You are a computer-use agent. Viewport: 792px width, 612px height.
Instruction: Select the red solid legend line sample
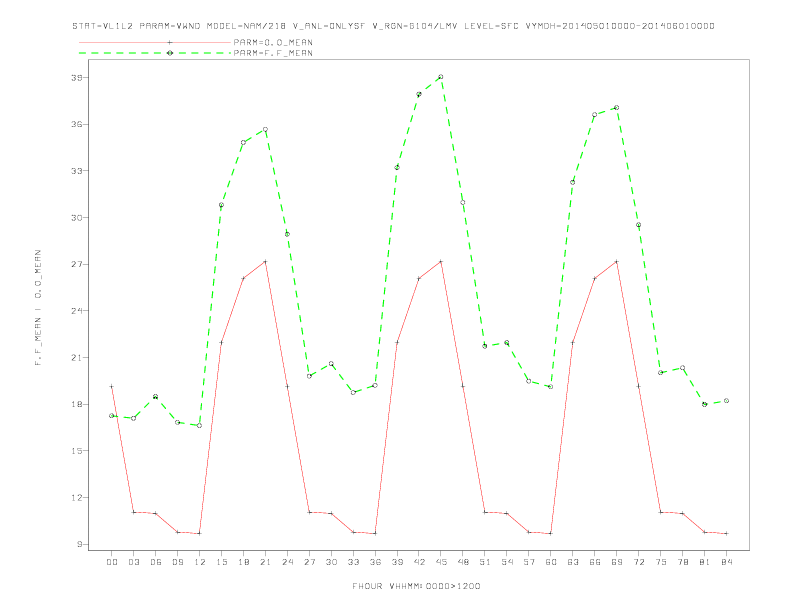point(155,42)
